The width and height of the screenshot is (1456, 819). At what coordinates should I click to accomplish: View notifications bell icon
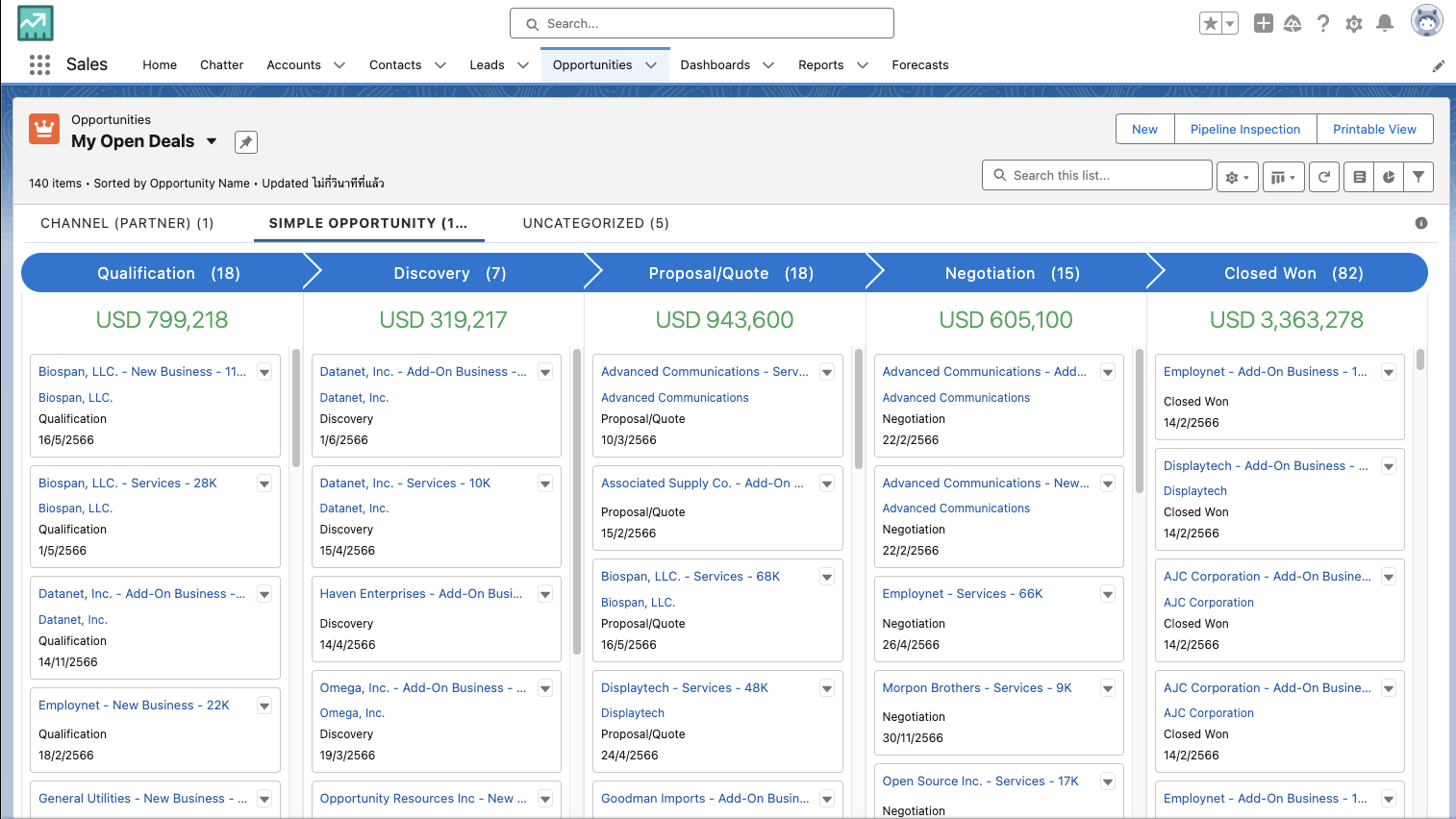pos(1385,24)
